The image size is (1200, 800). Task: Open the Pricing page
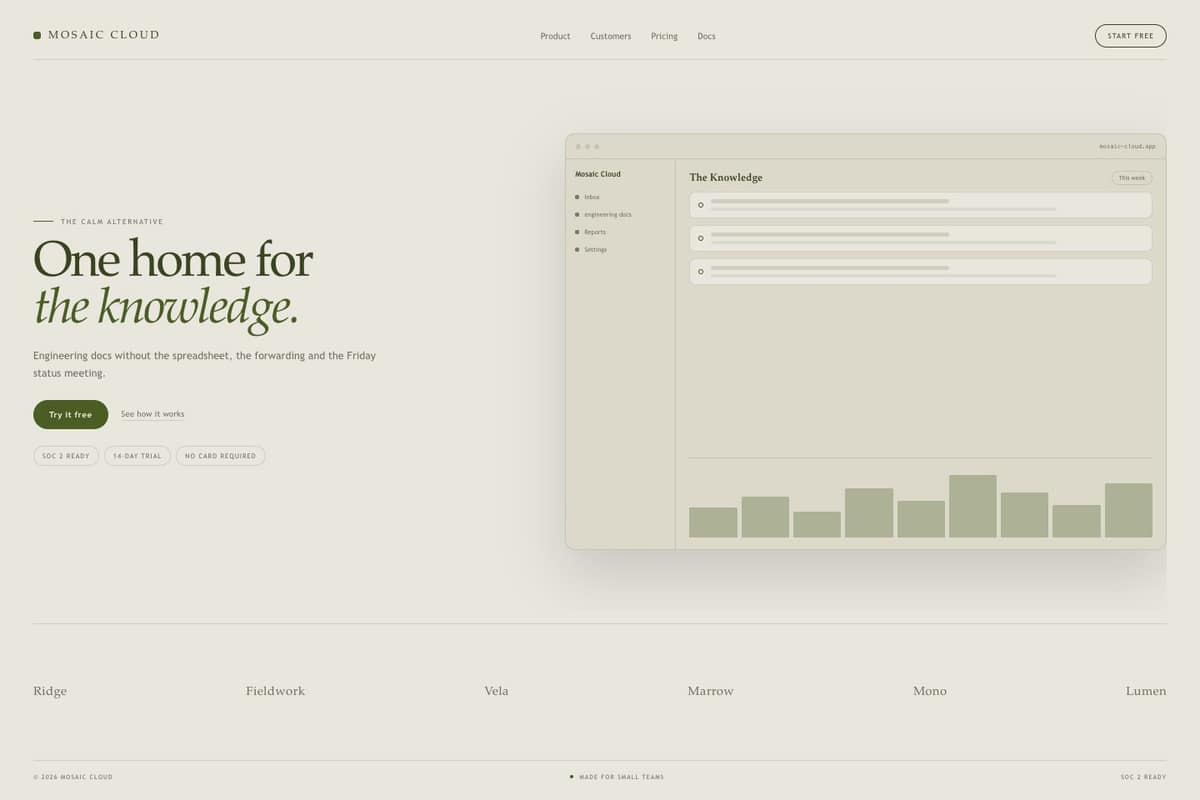point(664,36)
